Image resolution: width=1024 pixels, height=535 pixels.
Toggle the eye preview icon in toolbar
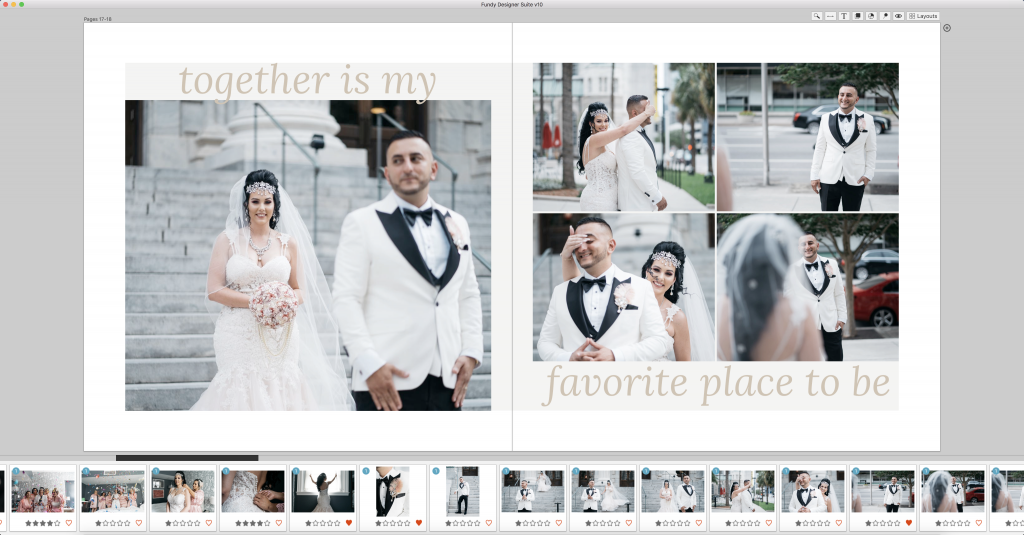(899, 16)
